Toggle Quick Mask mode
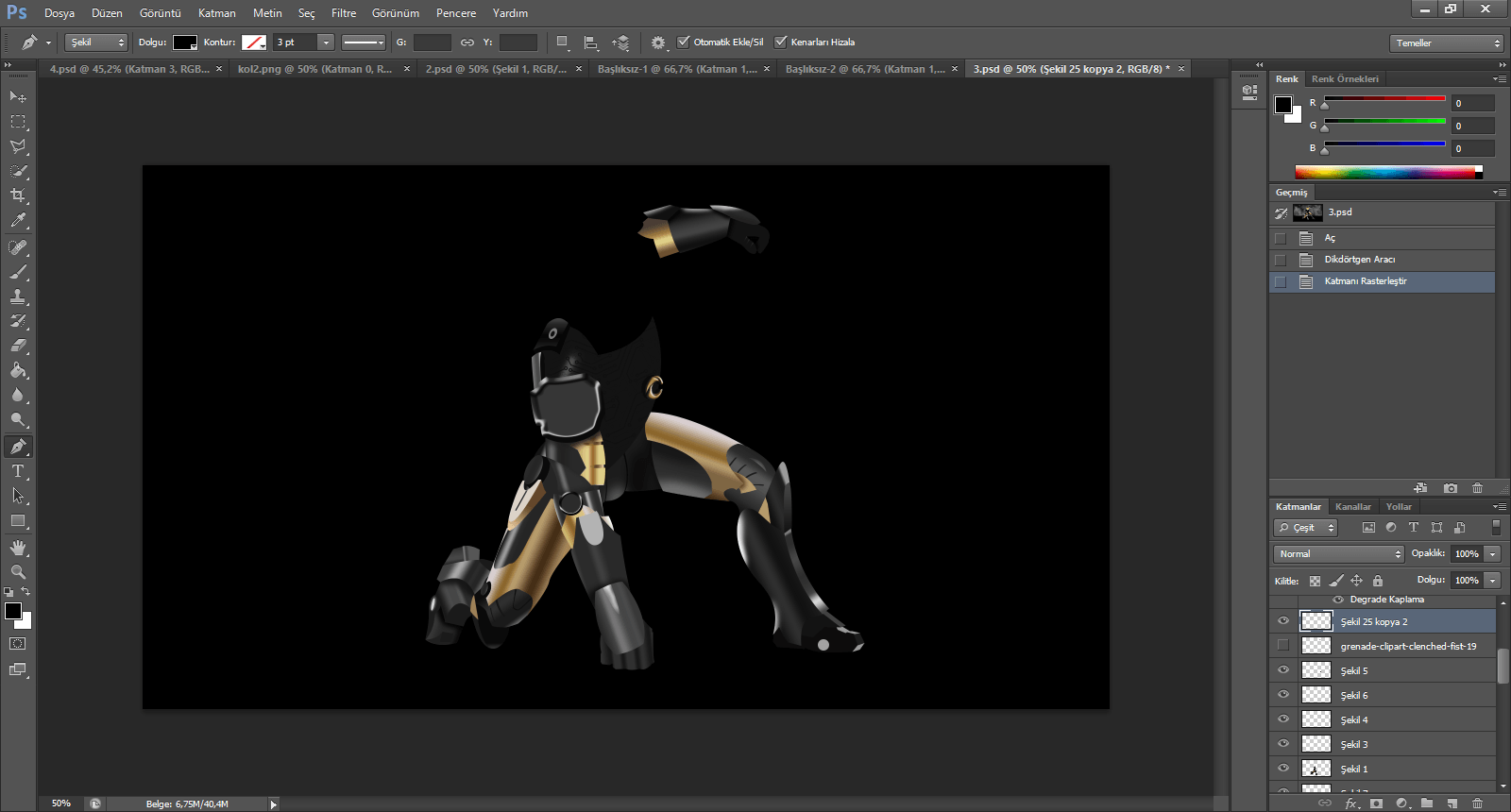This screenshot has width=1511, height=812. pyautogui.click(x=18, y=644)
